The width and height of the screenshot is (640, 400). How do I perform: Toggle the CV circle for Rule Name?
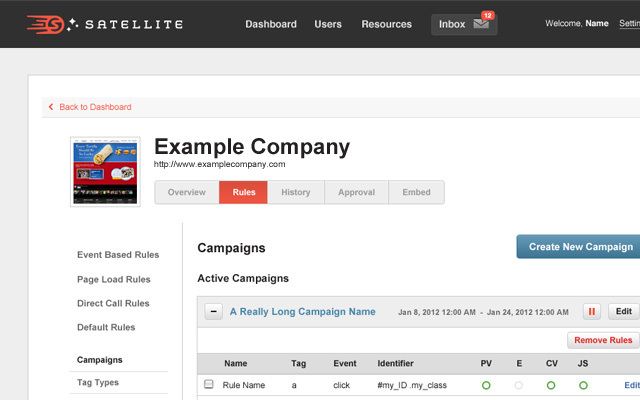point(551,385)
